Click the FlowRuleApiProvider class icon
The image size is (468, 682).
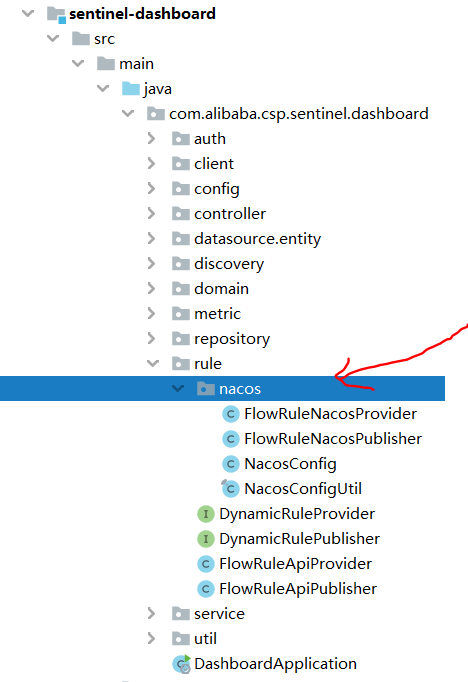pyautogui.click(x=206, y=564)
